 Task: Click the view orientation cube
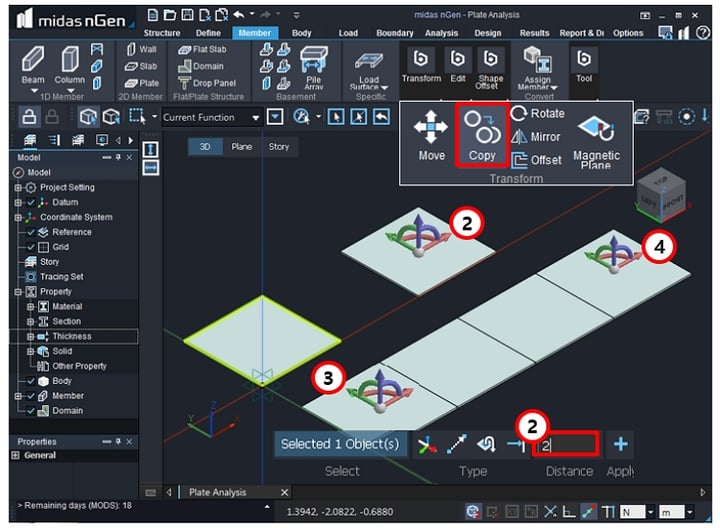click(663, 194)
